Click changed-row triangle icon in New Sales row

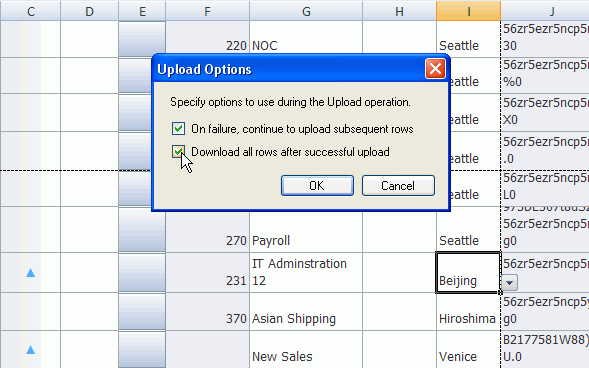pyautogui.click(x=31, y=350)
